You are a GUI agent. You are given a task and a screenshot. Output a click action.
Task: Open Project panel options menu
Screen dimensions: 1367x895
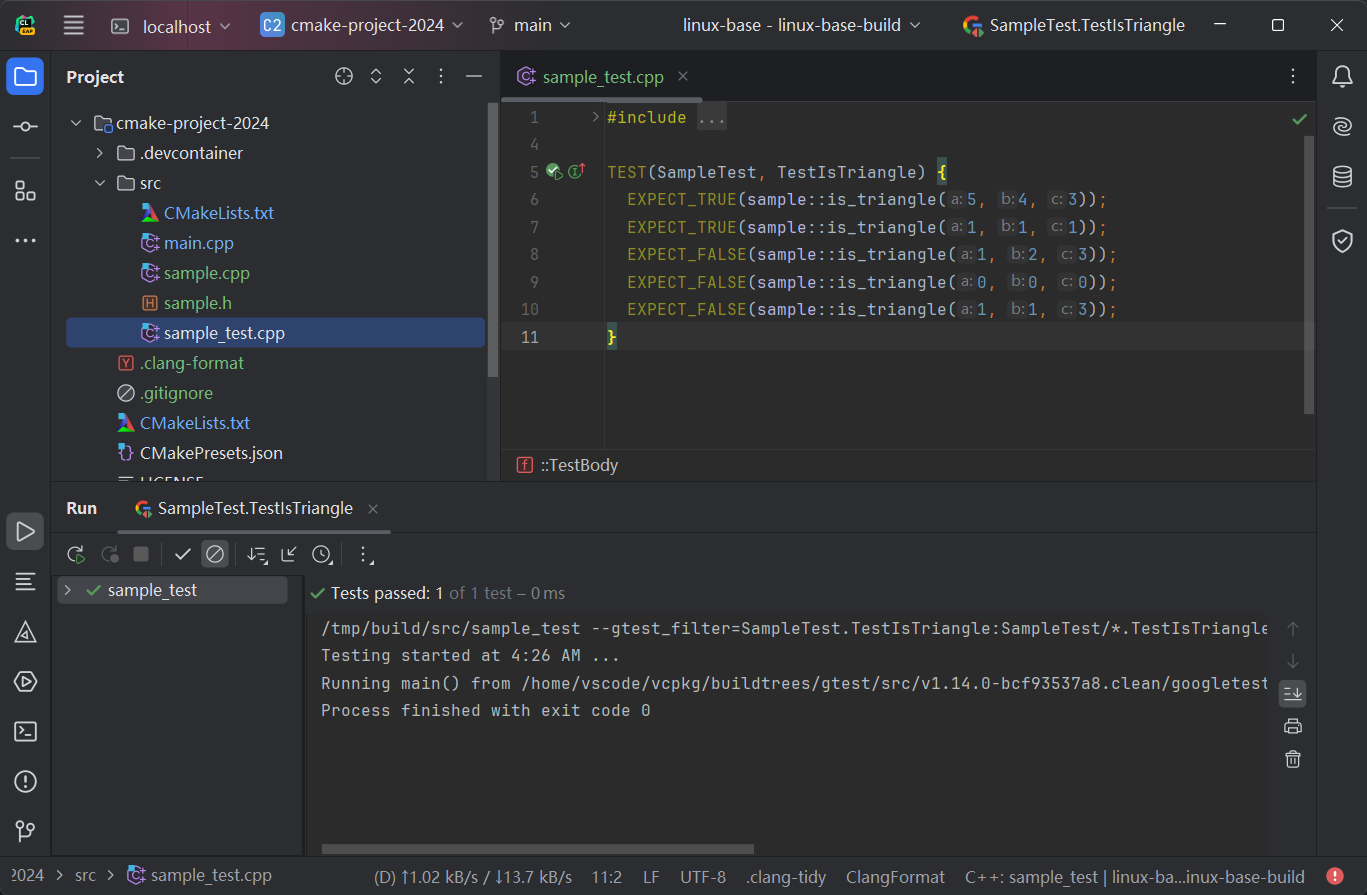point(441,77)
